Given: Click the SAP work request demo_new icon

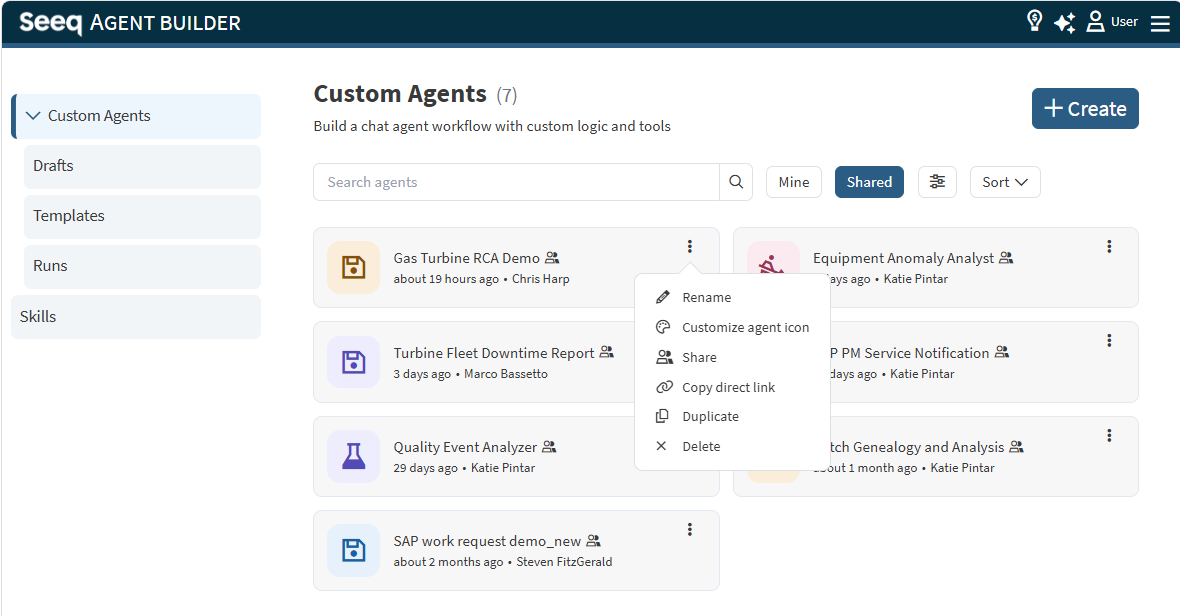Looking at the screenshot, I should (354, 550).
